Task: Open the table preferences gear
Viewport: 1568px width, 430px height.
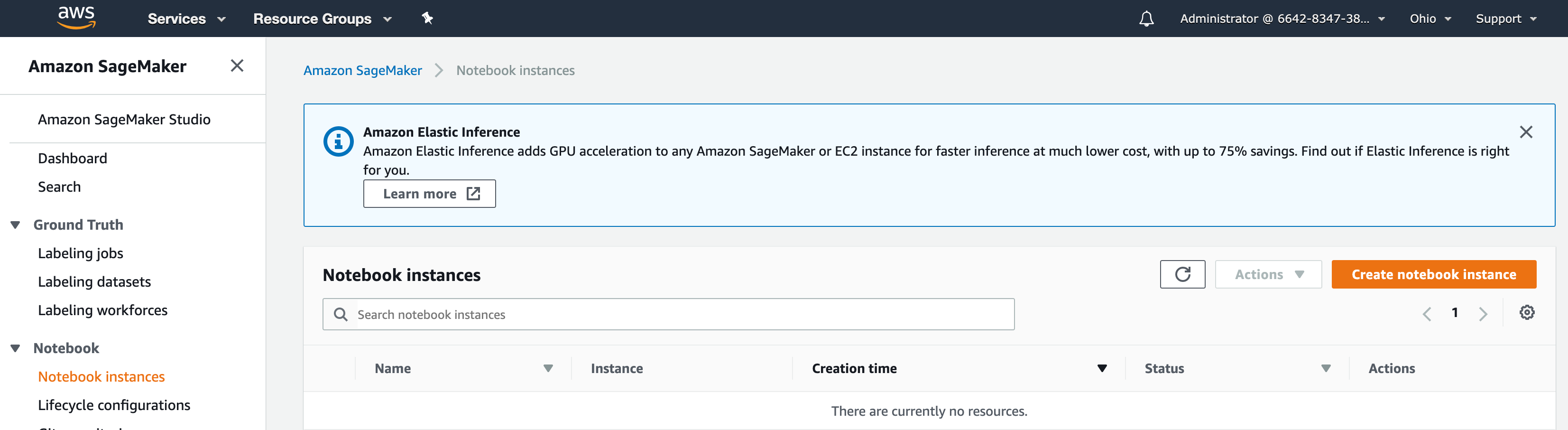Action: pos(1527,312)
